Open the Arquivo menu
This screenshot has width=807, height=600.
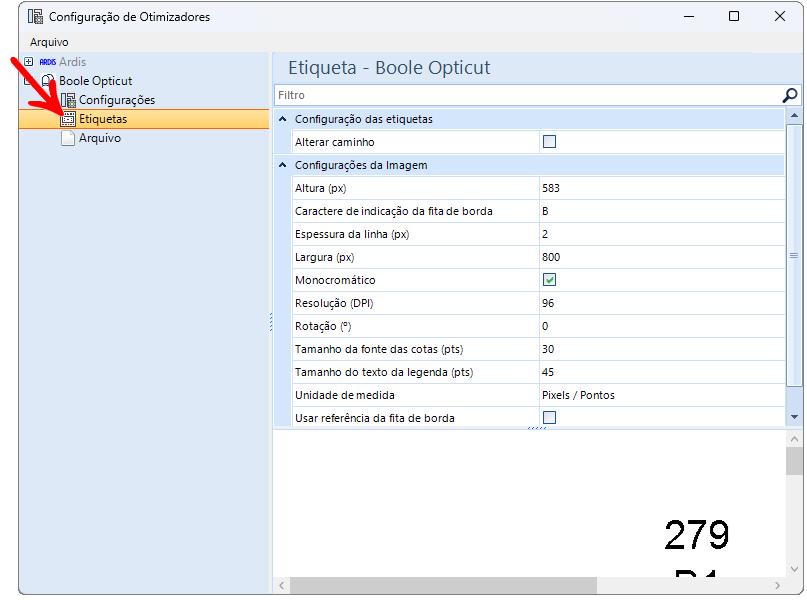click(49, 42)
